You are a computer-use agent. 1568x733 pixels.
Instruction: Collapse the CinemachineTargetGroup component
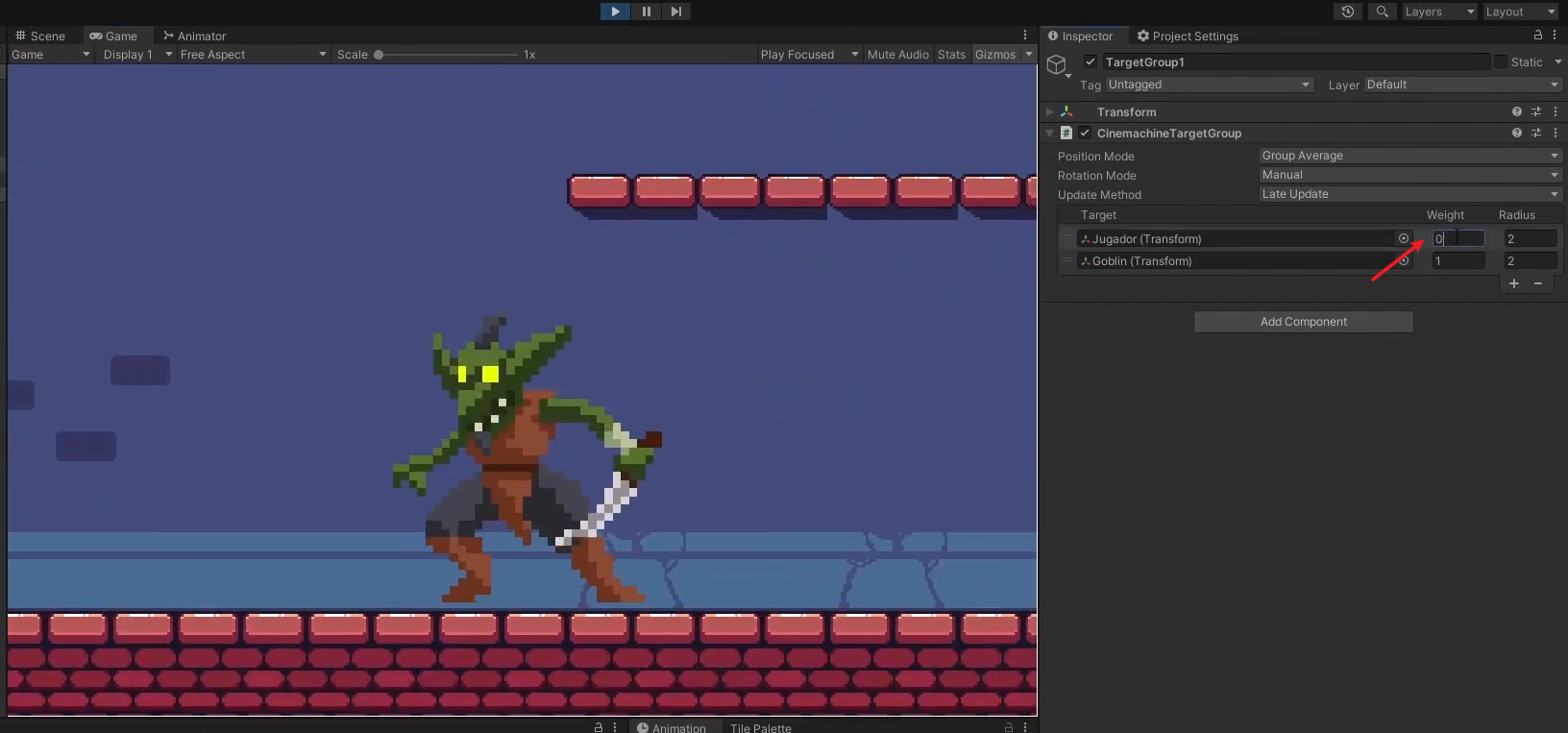click(1049, 133)
